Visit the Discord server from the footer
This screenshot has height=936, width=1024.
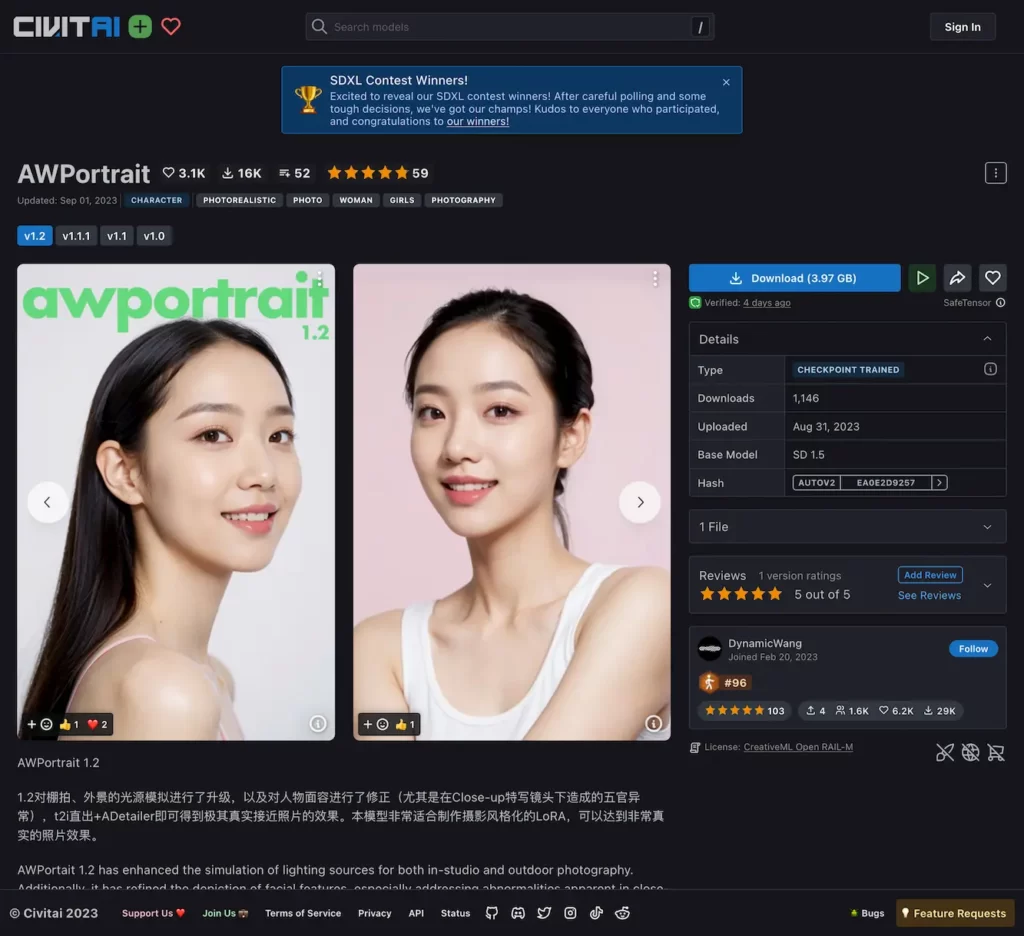click(x=518, y=913)
